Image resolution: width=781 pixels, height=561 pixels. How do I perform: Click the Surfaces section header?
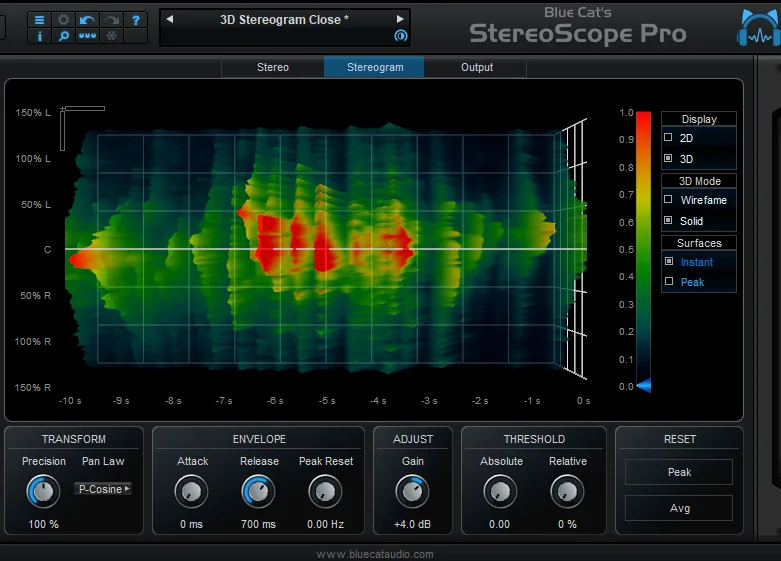tap(699, 243)
